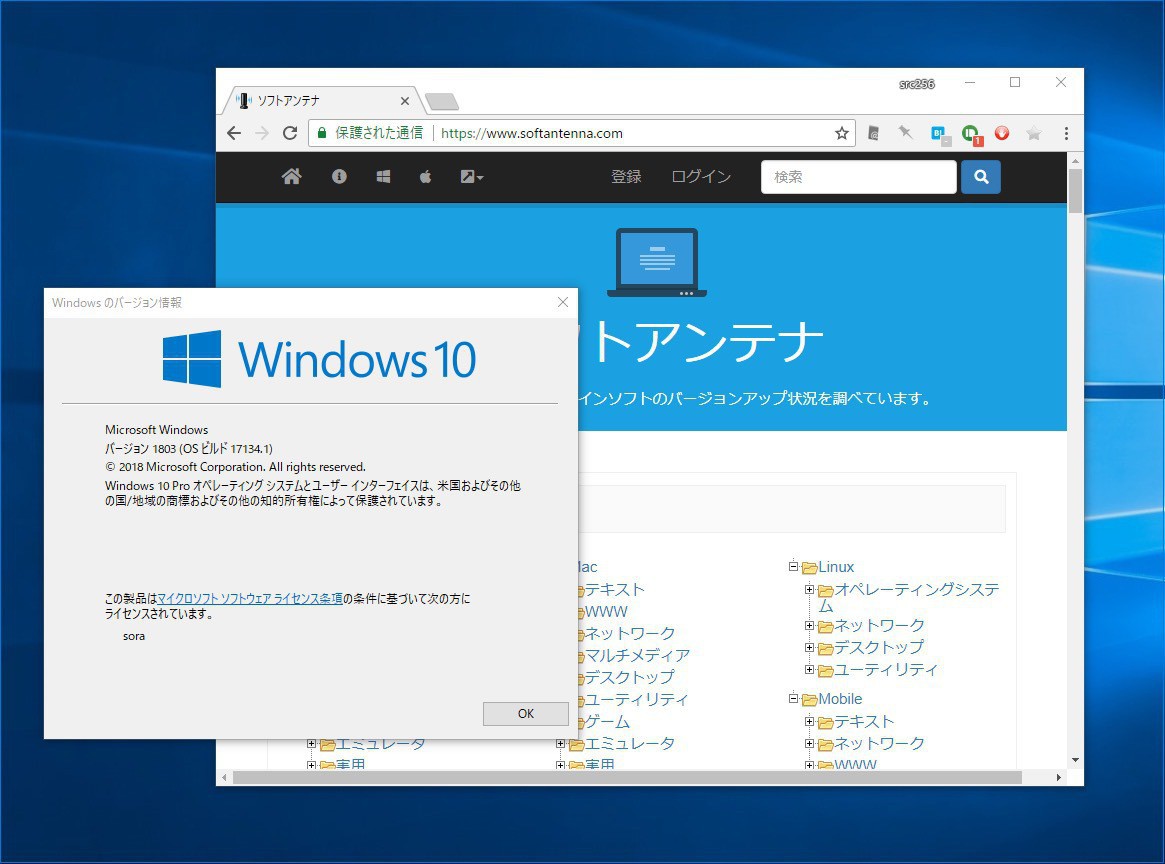
Task: Close the Windows のバージョン情報 dialog
Action: tap(562, 302)
